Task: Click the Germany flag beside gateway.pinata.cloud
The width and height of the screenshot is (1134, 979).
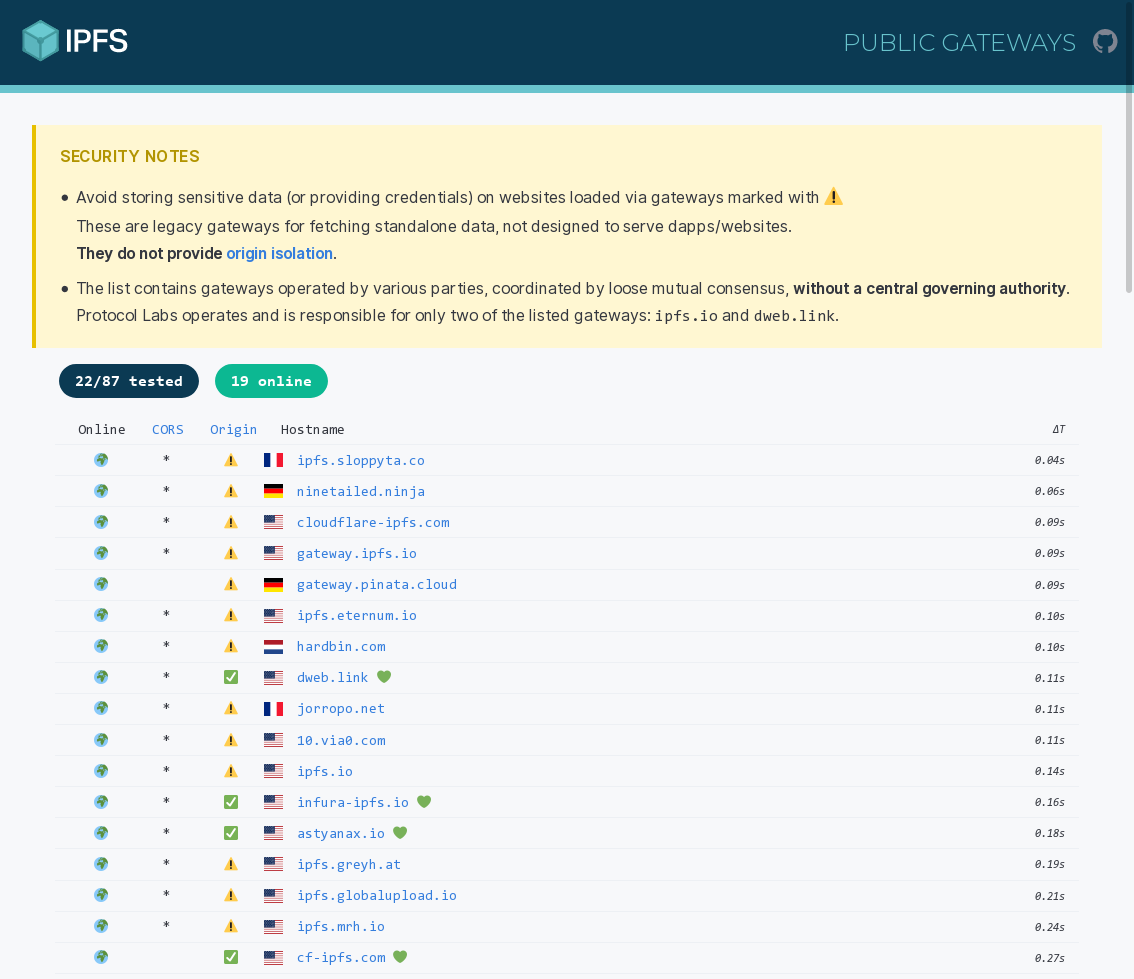Action: (273, 584)
